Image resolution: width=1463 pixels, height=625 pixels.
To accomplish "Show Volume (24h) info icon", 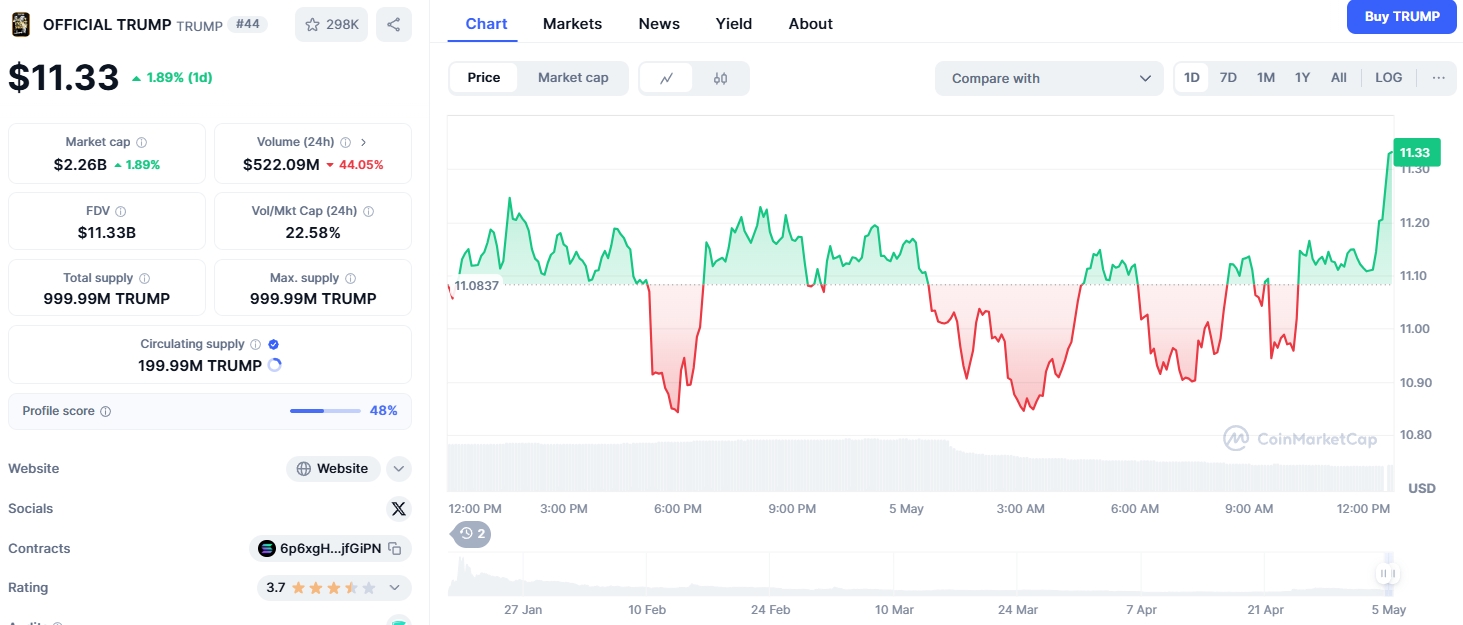I will click(345, 143).
